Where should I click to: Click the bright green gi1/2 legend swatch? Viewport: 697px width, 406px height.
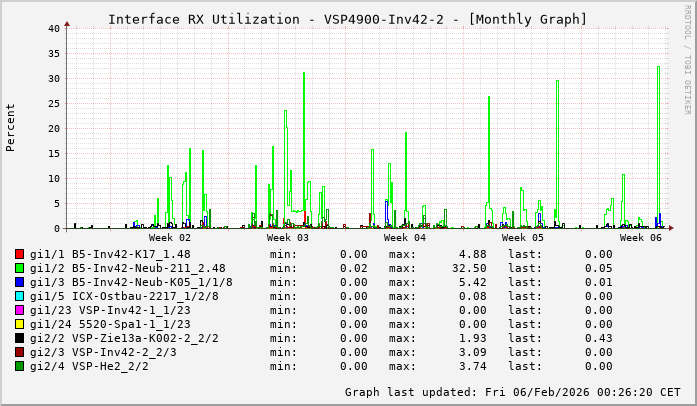(20, 268)
